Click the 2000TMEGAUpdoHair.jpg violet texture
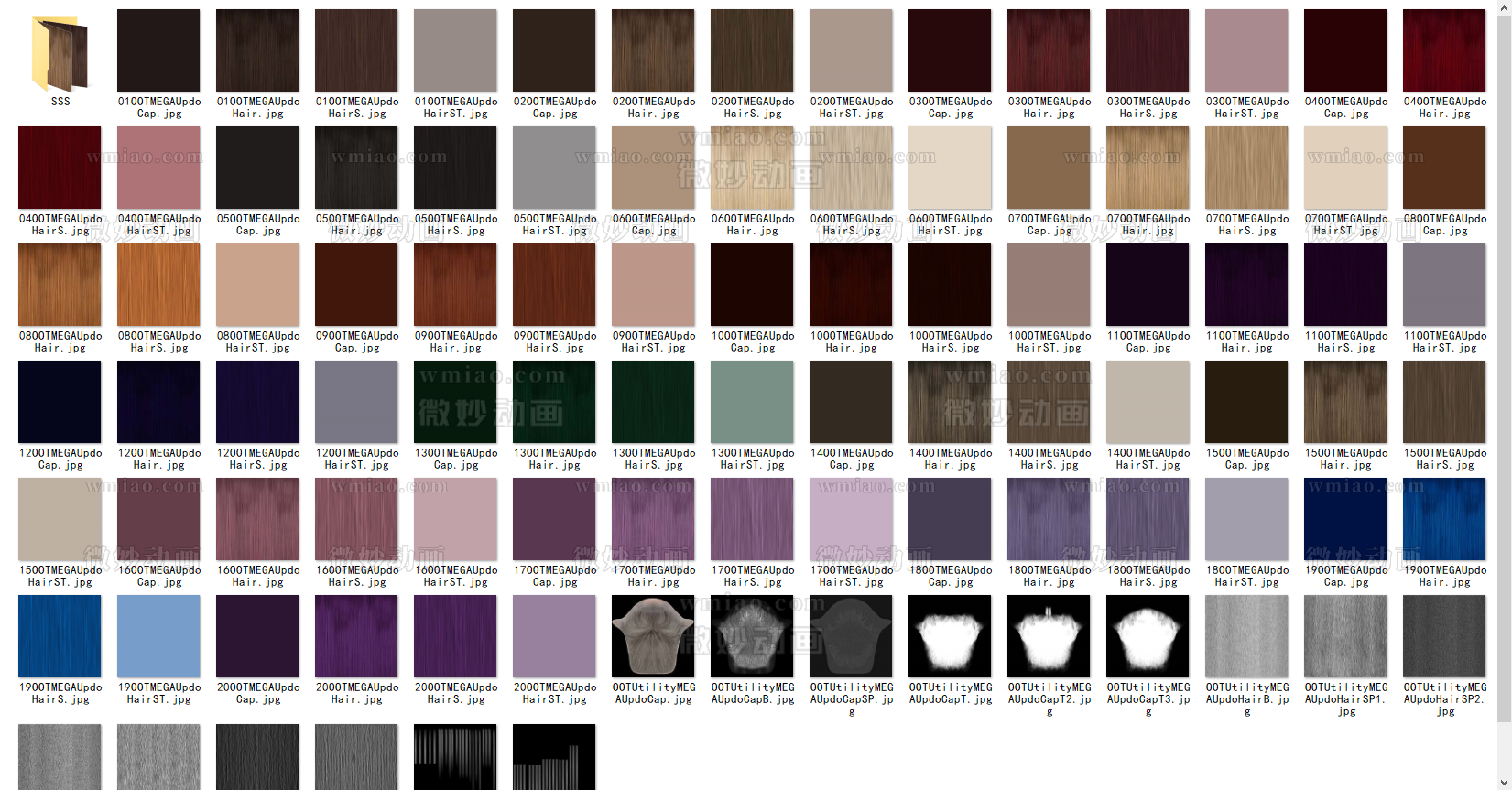Image resolution: width=1512 pixels, height=790 pixels. click(356, 637)
